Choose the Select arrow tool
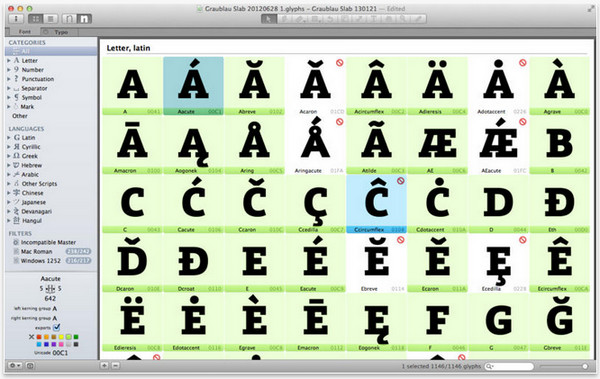 tap(269, 19)
